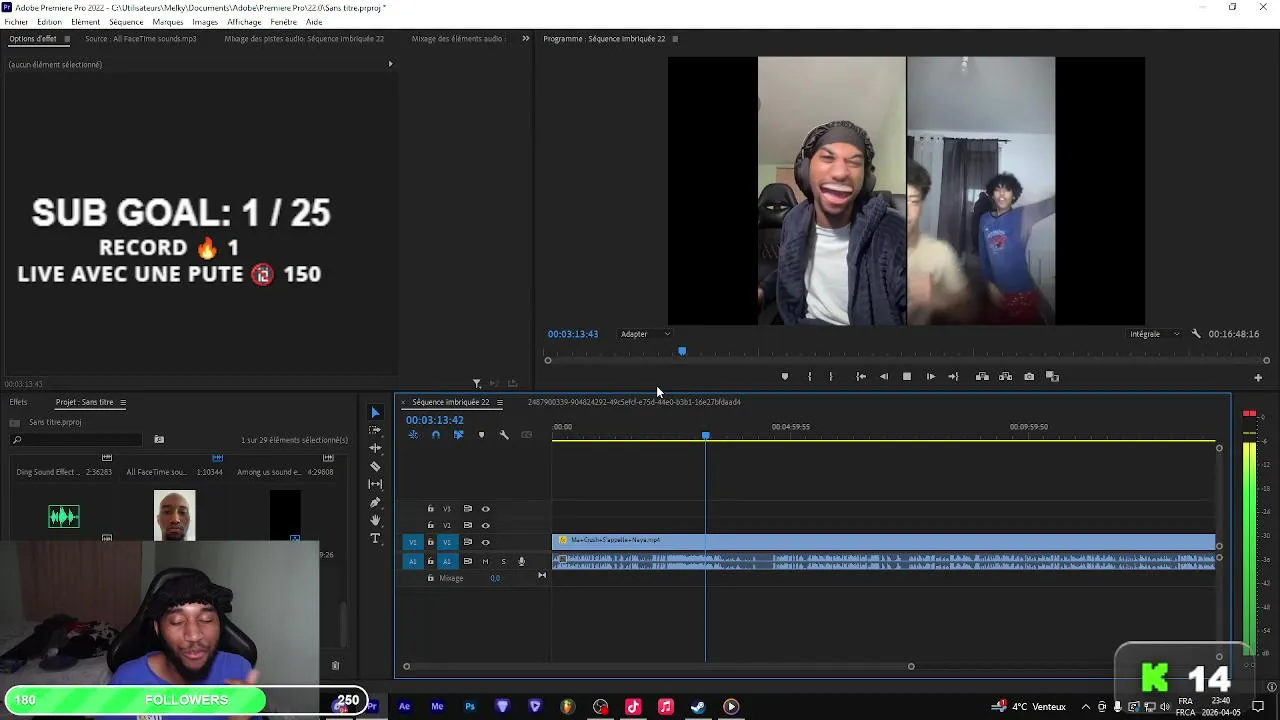
Task: Add a marker in the timeline panel
Action: 481,435
